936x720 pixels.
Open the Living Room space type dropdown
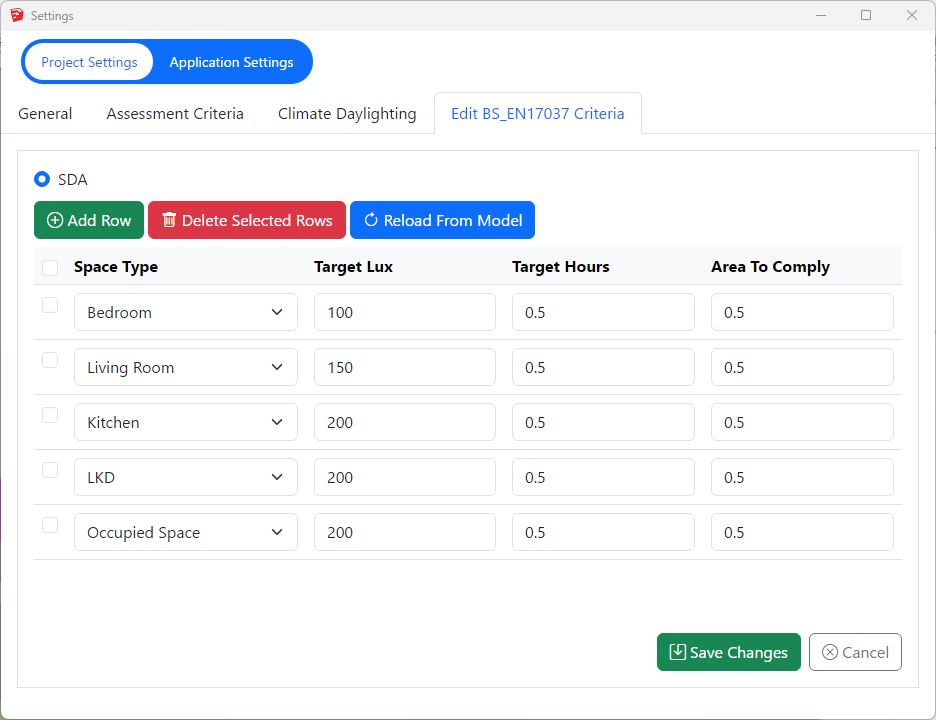[x=186, y=367]
